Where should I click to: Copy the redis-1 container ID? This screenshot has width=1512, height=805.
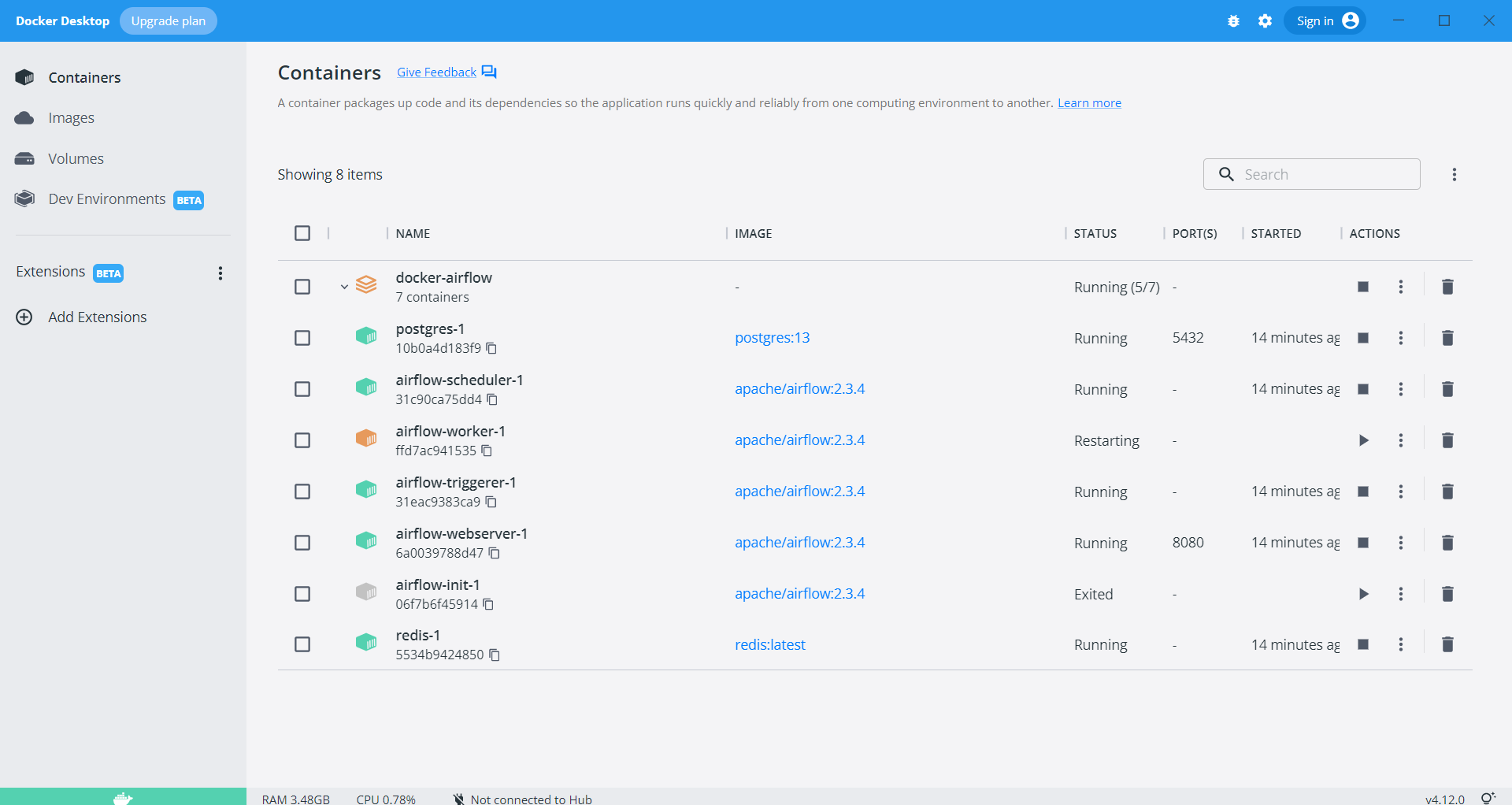point(495,655)
